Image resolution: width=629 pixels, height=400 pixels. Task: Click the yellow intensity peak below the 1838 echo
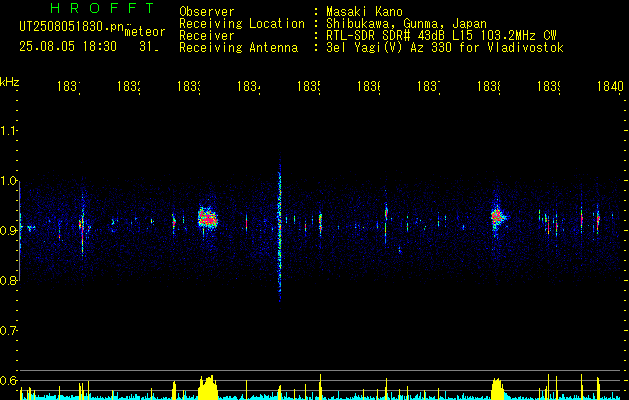click(x=497, y=388)
